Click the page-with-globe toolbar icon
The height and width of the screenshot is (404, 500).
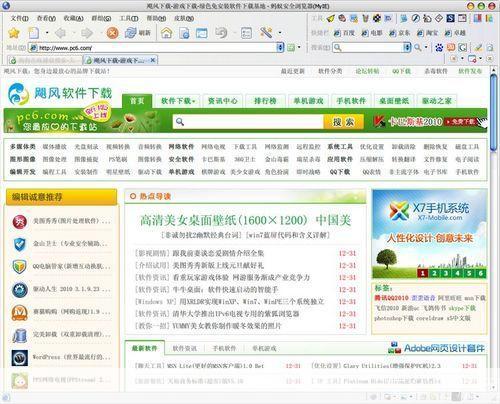184,33
